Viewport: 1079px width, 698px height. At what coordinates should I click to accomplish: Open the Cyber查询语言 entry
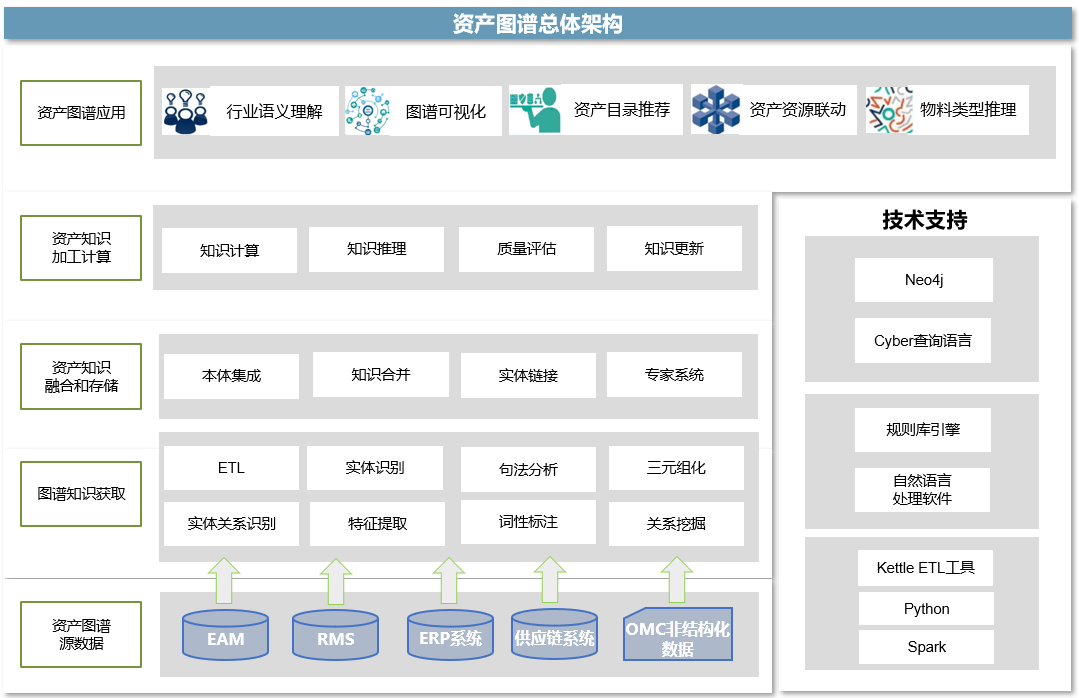pos(922,340)
